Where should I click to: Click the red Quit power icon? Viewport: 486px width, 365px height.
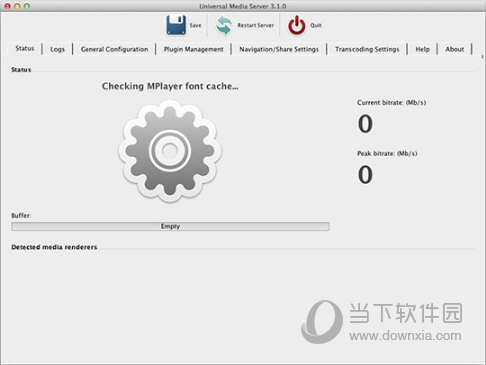click(297, 25)
